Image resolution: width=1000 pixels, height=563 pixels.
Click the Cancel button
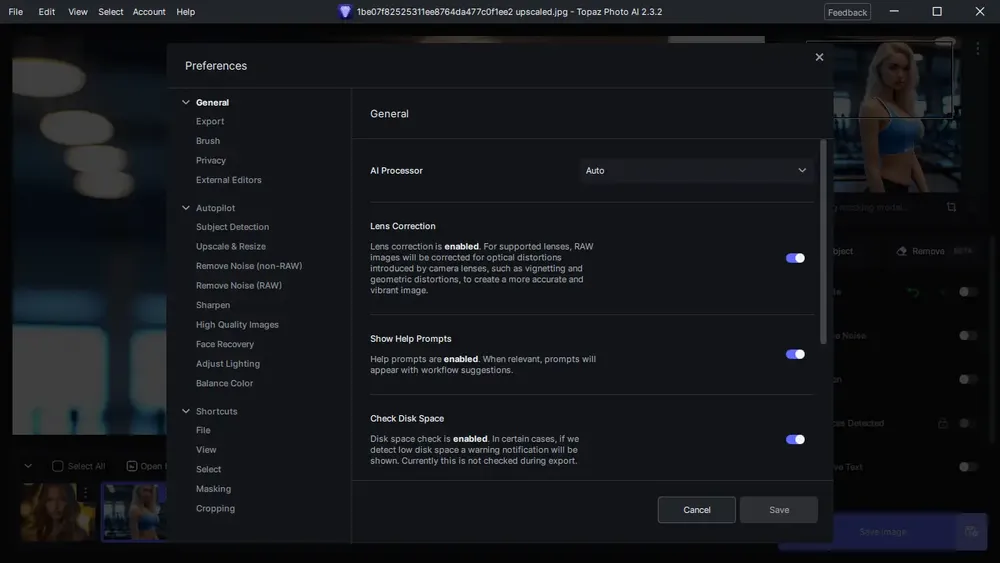[x=696, y=510]
